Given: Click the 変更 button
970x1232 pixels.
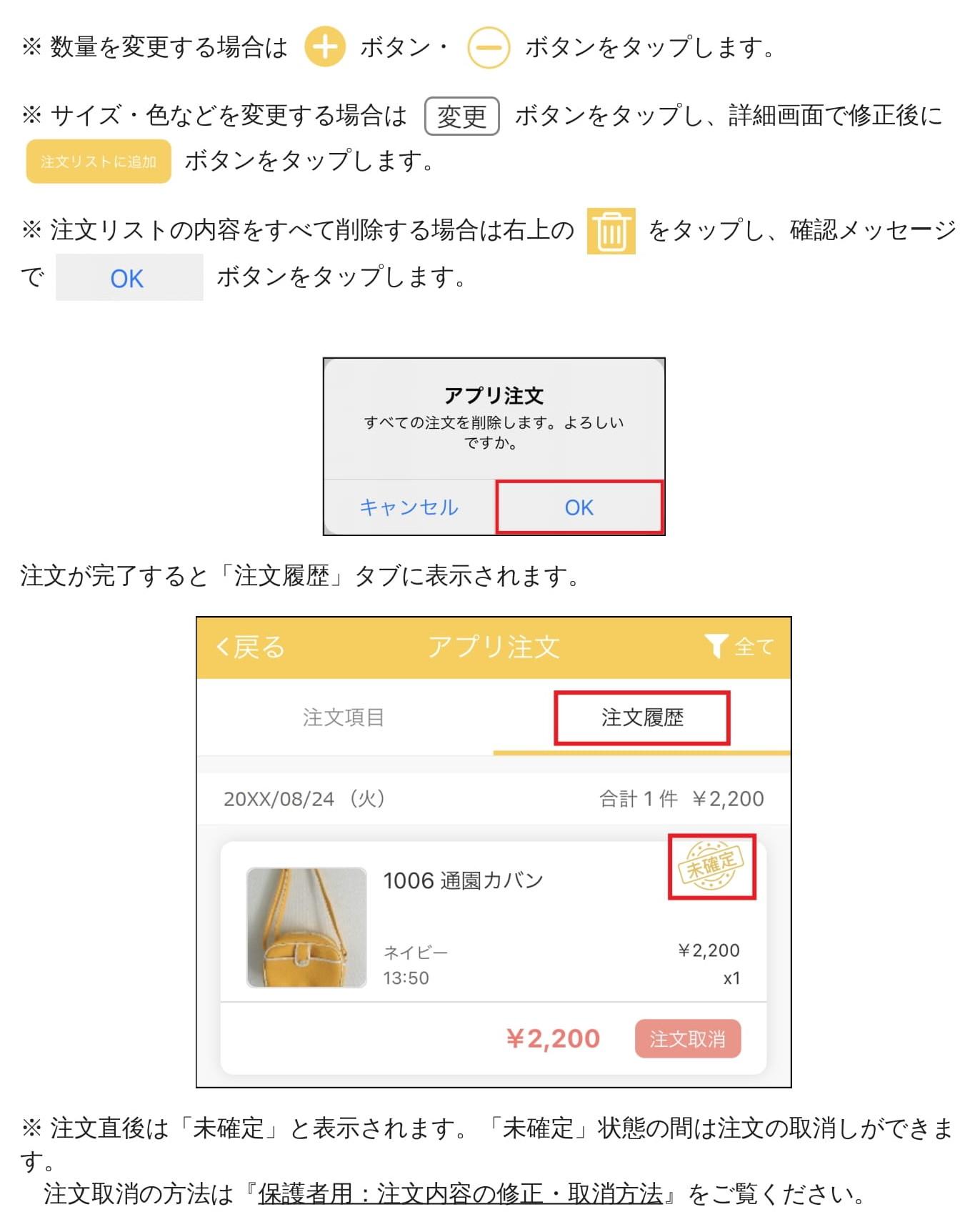Looking at the screenshot, I should coord(461,116).
